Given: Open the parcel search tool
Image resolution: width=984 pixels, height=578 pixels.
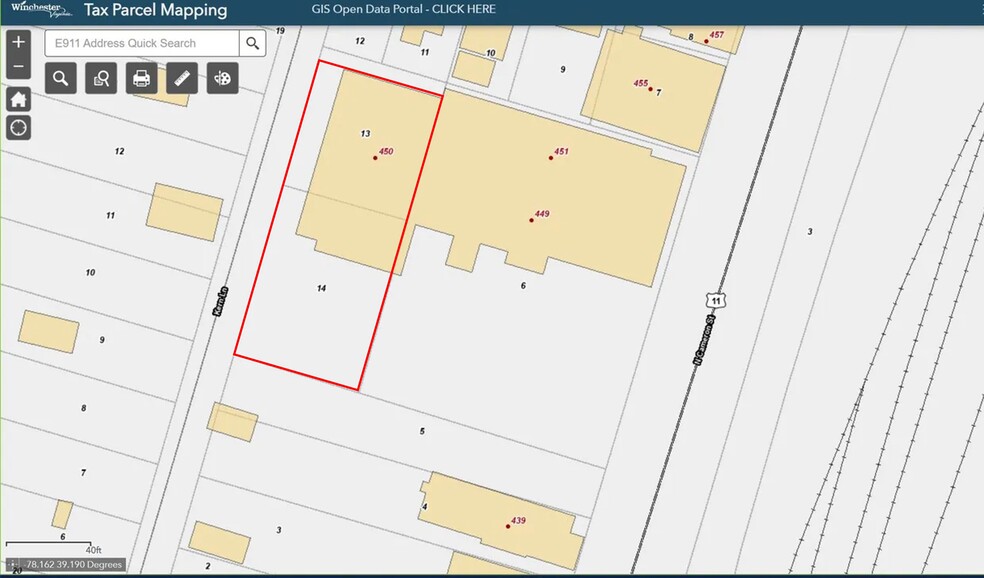Looking at the screenshot, I should click(x=61, y=78).
